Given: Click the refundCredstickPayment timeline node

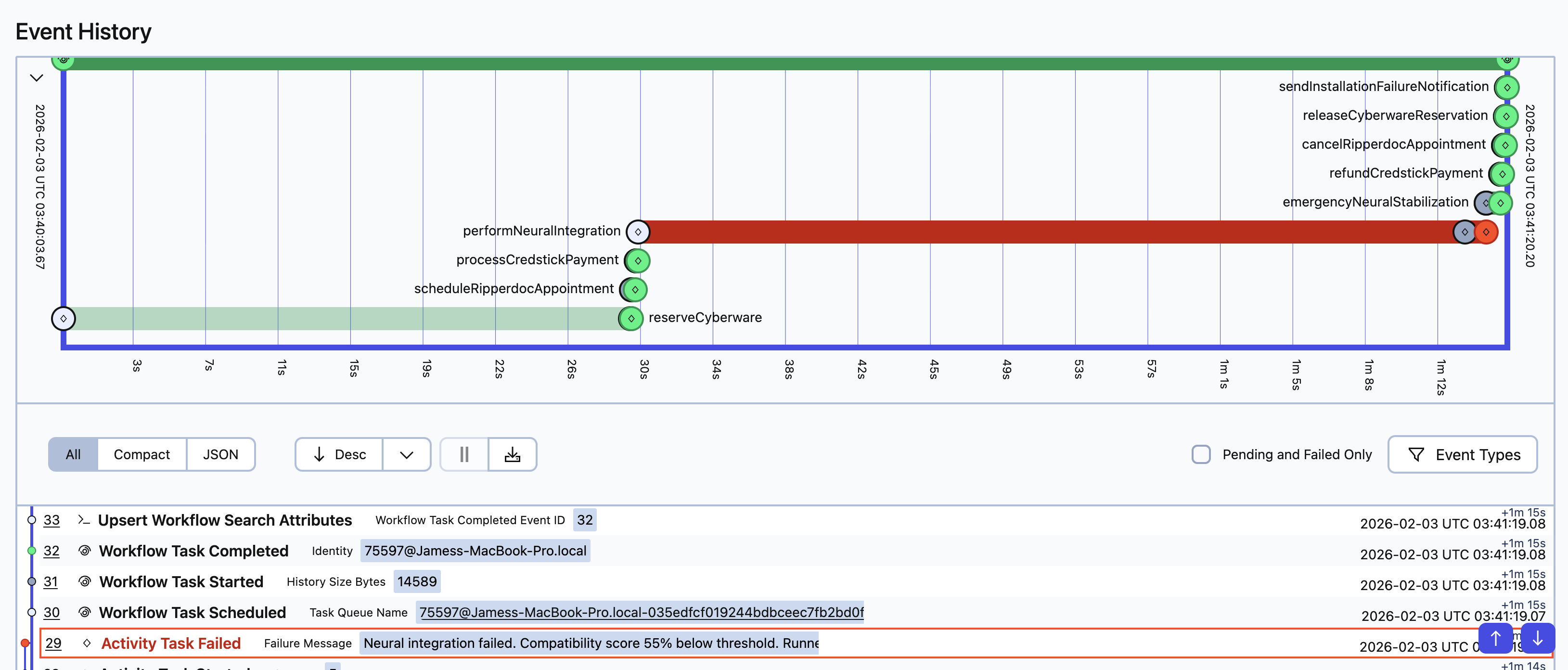Looking at the screenshot, I should pos(1502,174).
